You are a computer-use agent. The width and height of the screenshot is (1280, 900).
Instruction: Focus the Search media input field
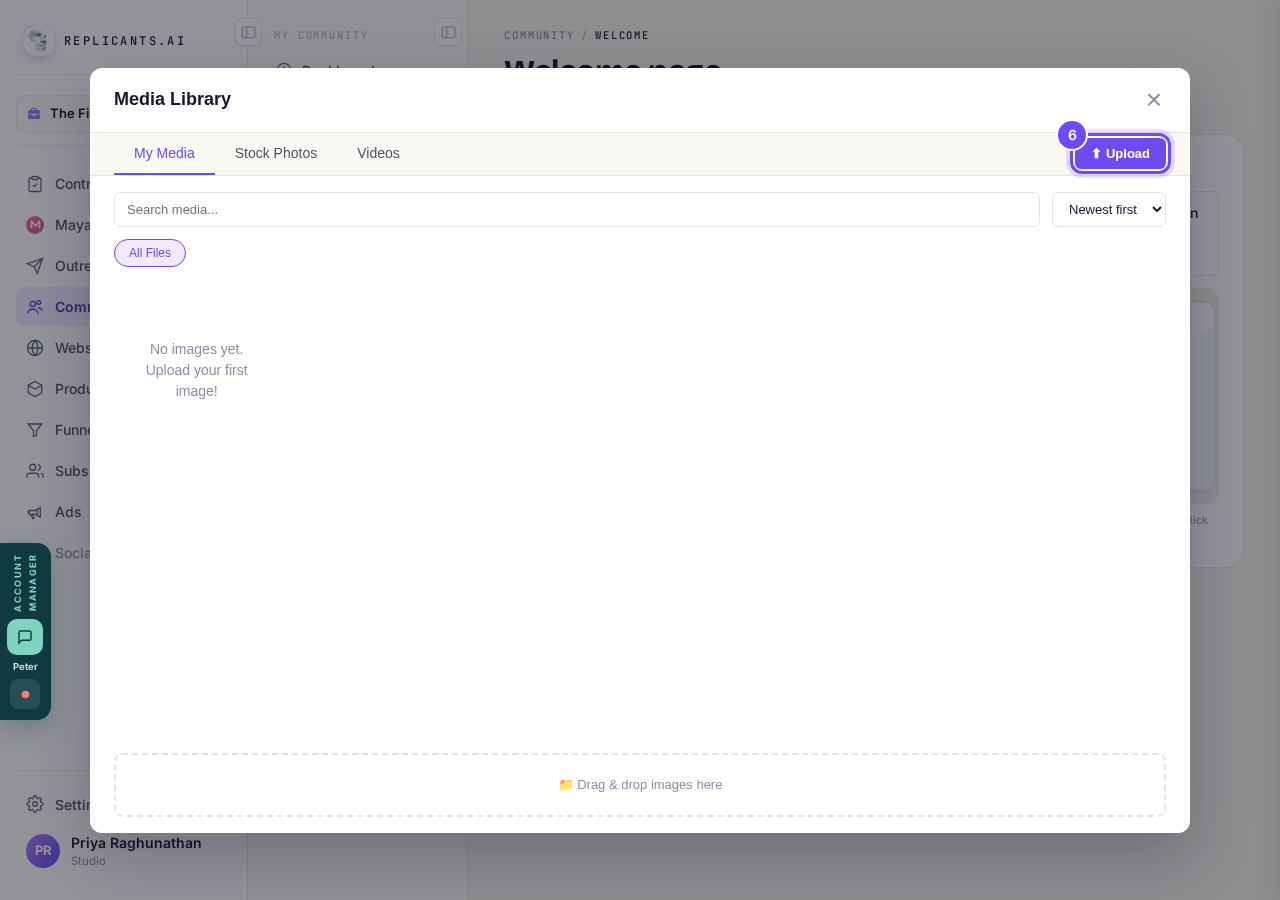[x=577, y=209]
